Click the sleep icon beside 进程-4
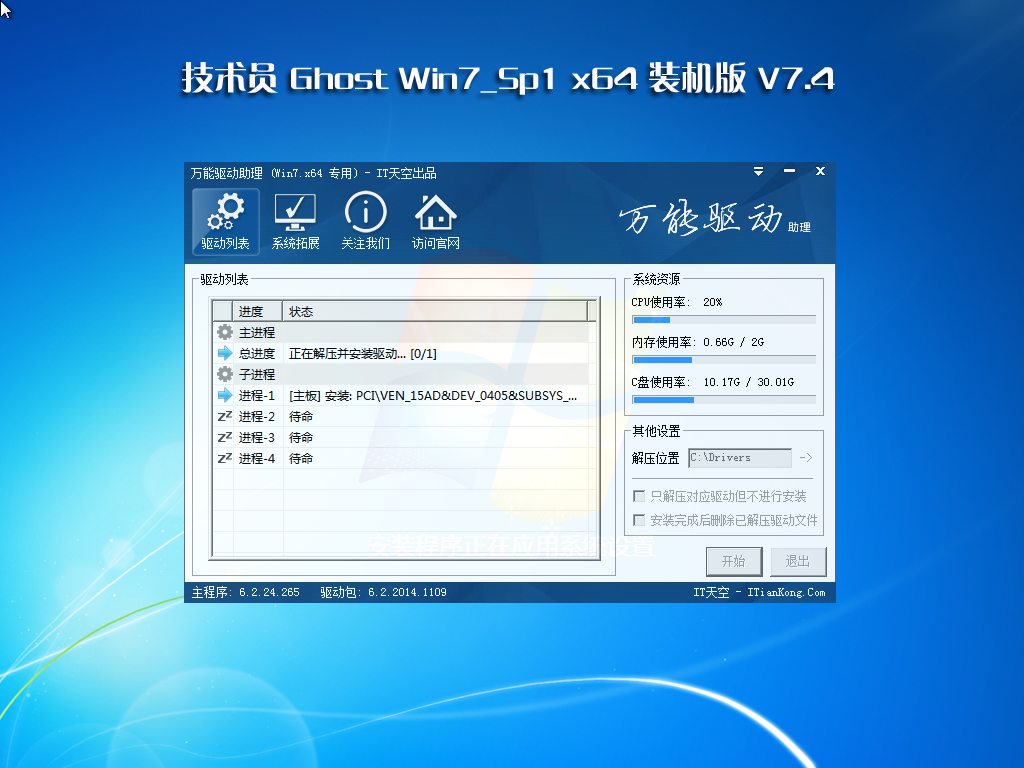 (225, 458)
